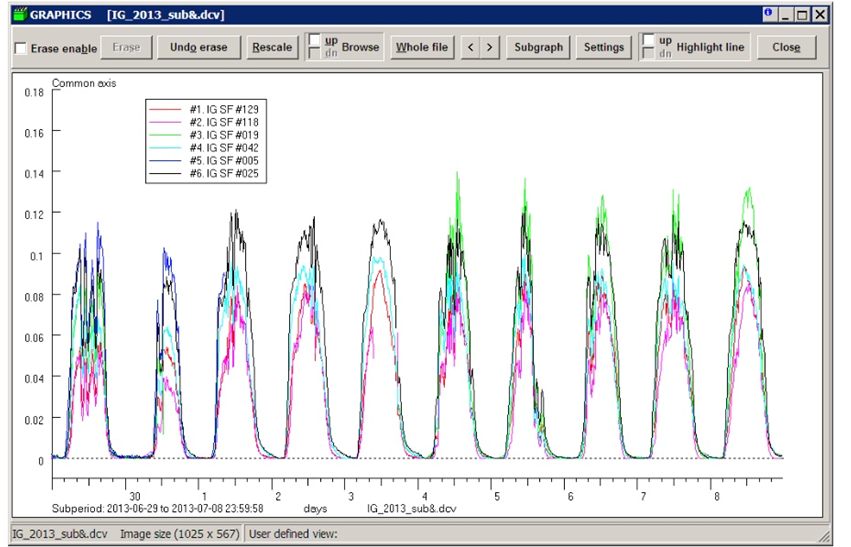Viewport: 851px width, 547px height.
Task: Click the left arrow navigation button
Action: (x=469, y=47)
